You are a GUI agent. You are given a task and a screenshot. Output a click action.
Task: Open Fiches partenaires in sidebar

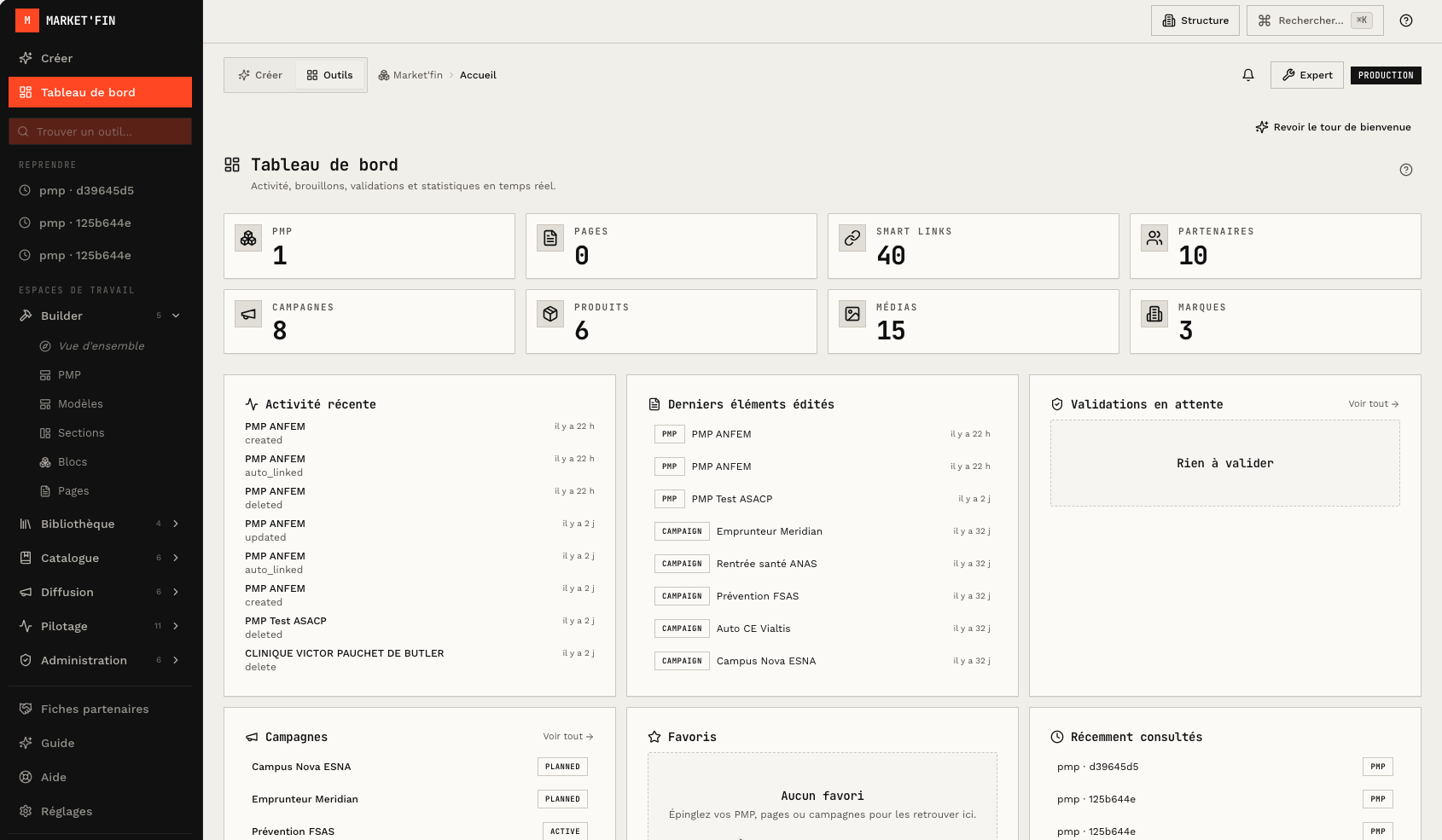(x=101, y=709)
